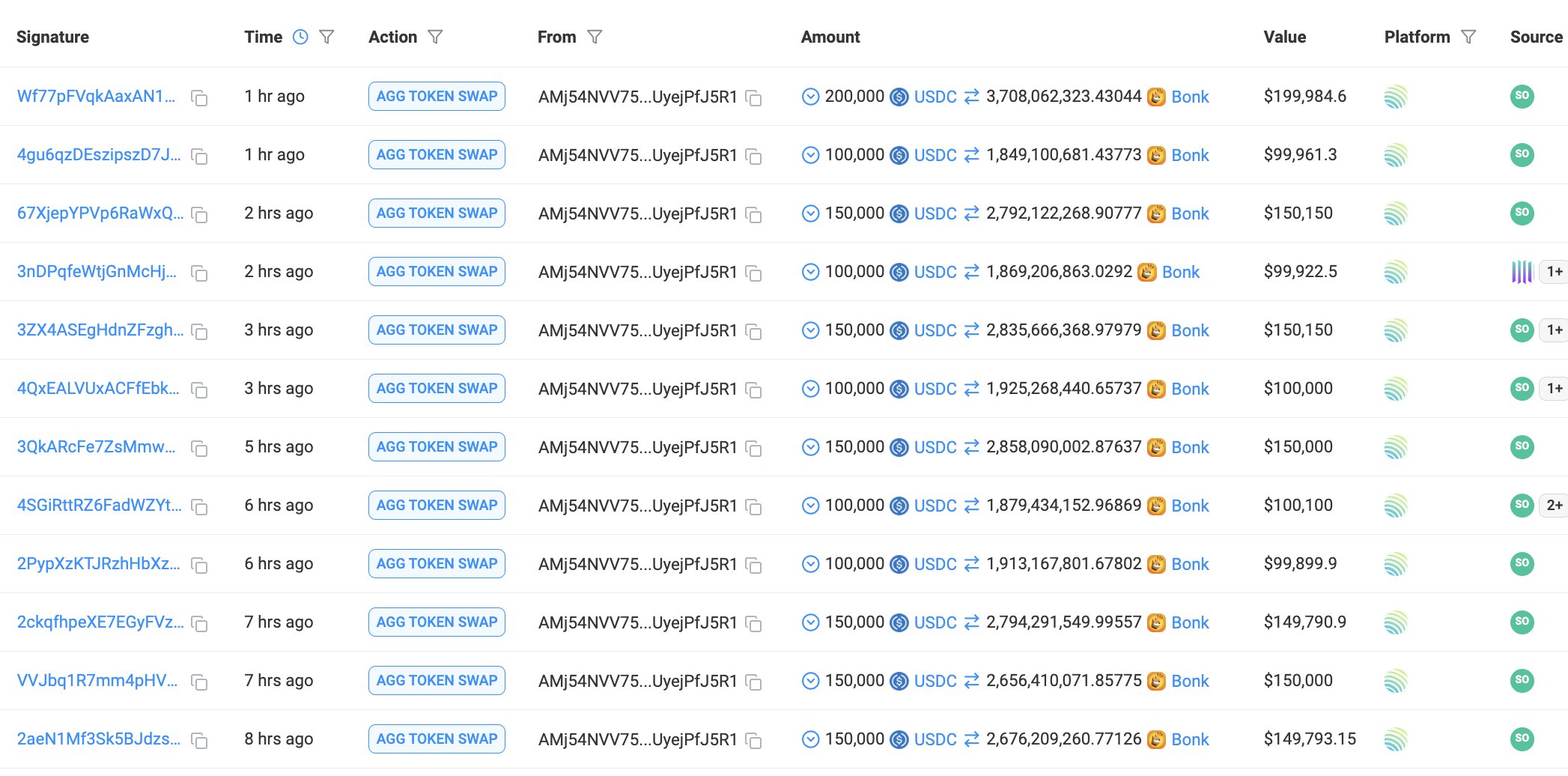Click AMj54NVV75 address in 4QxEALVUxACFfEbk row
Screen dimensions: 1568x776
[637, 389]
